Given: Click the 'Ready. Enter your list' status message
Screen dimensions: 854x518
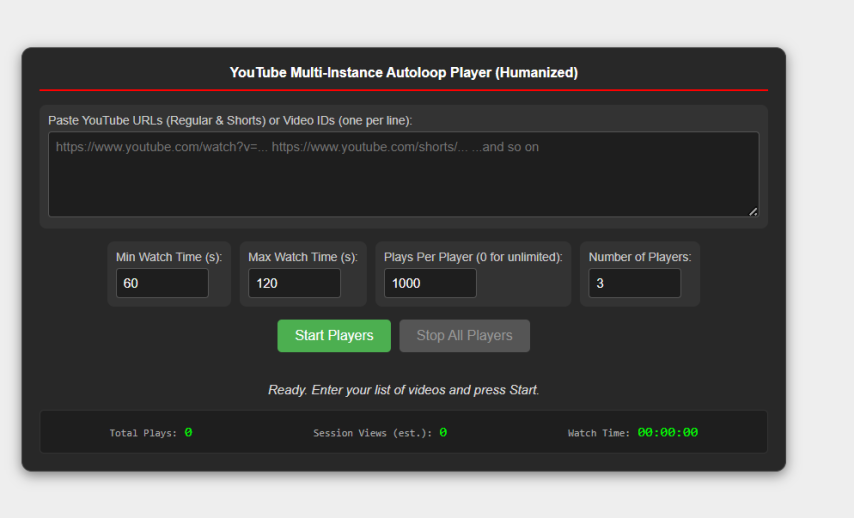Looking at the screenshot, I should [404, 390].
